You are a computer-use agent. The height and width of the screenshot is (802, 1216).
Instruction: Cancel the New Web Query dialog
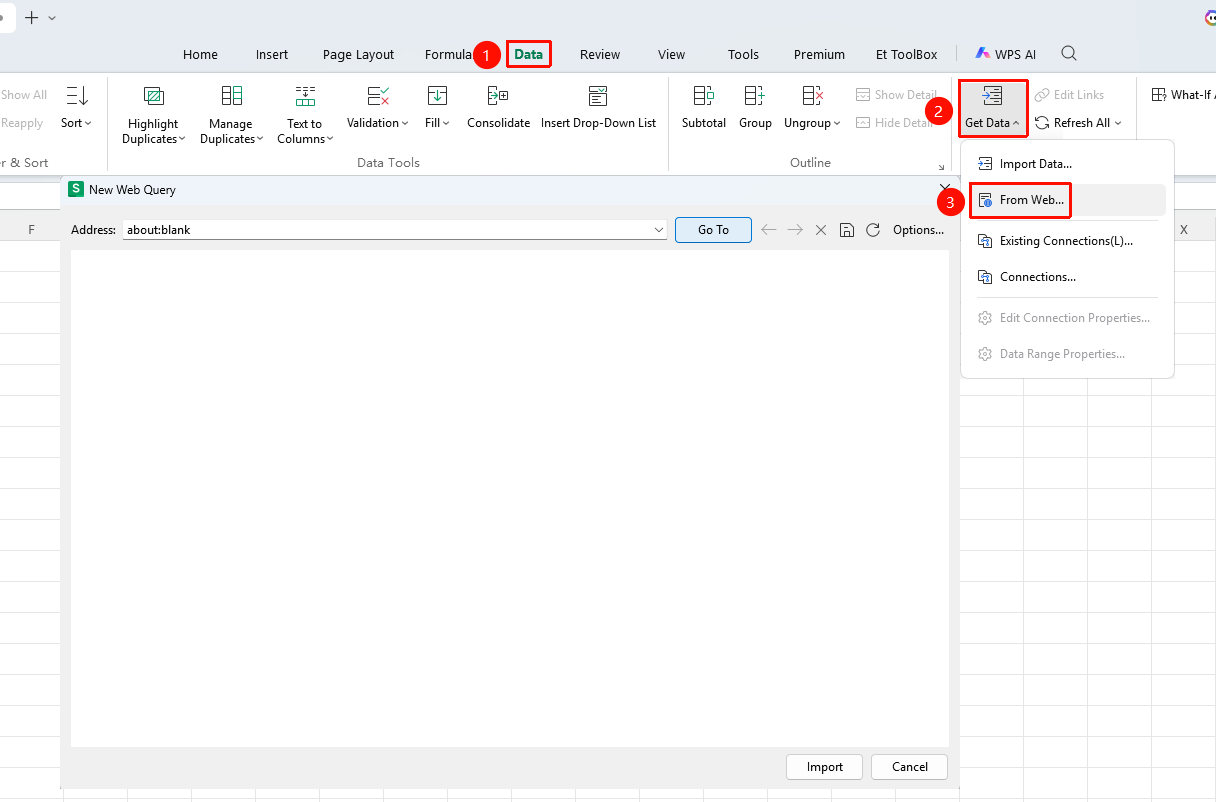(x=910, y=767)
